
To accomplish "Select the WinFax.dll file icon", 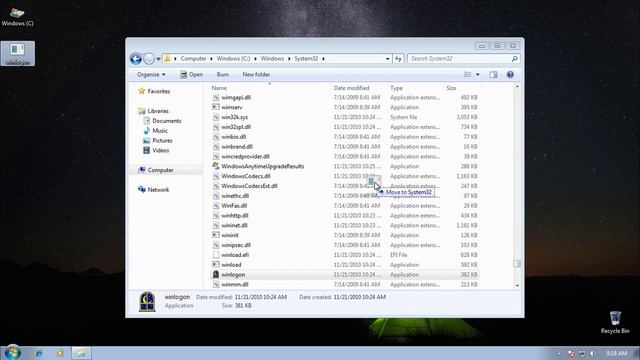I will pos(216,206).
